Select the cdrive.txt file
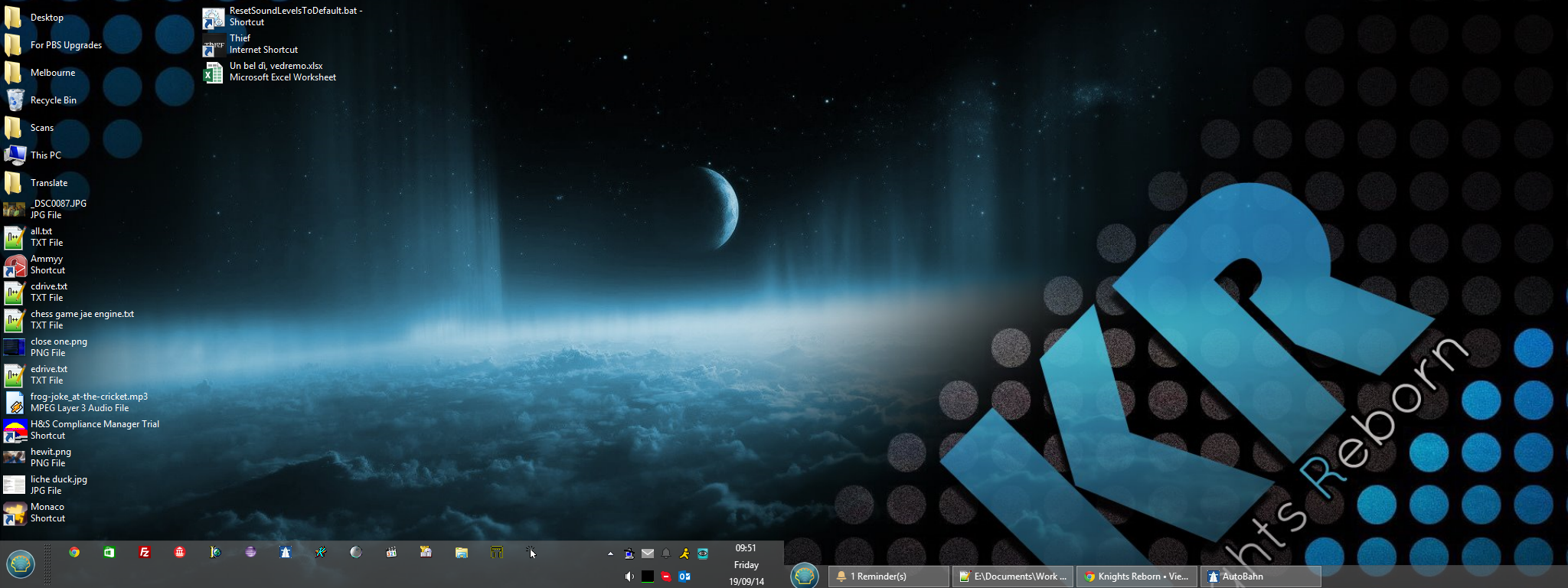Screen dimensions: 1568x588 point(36,292)
